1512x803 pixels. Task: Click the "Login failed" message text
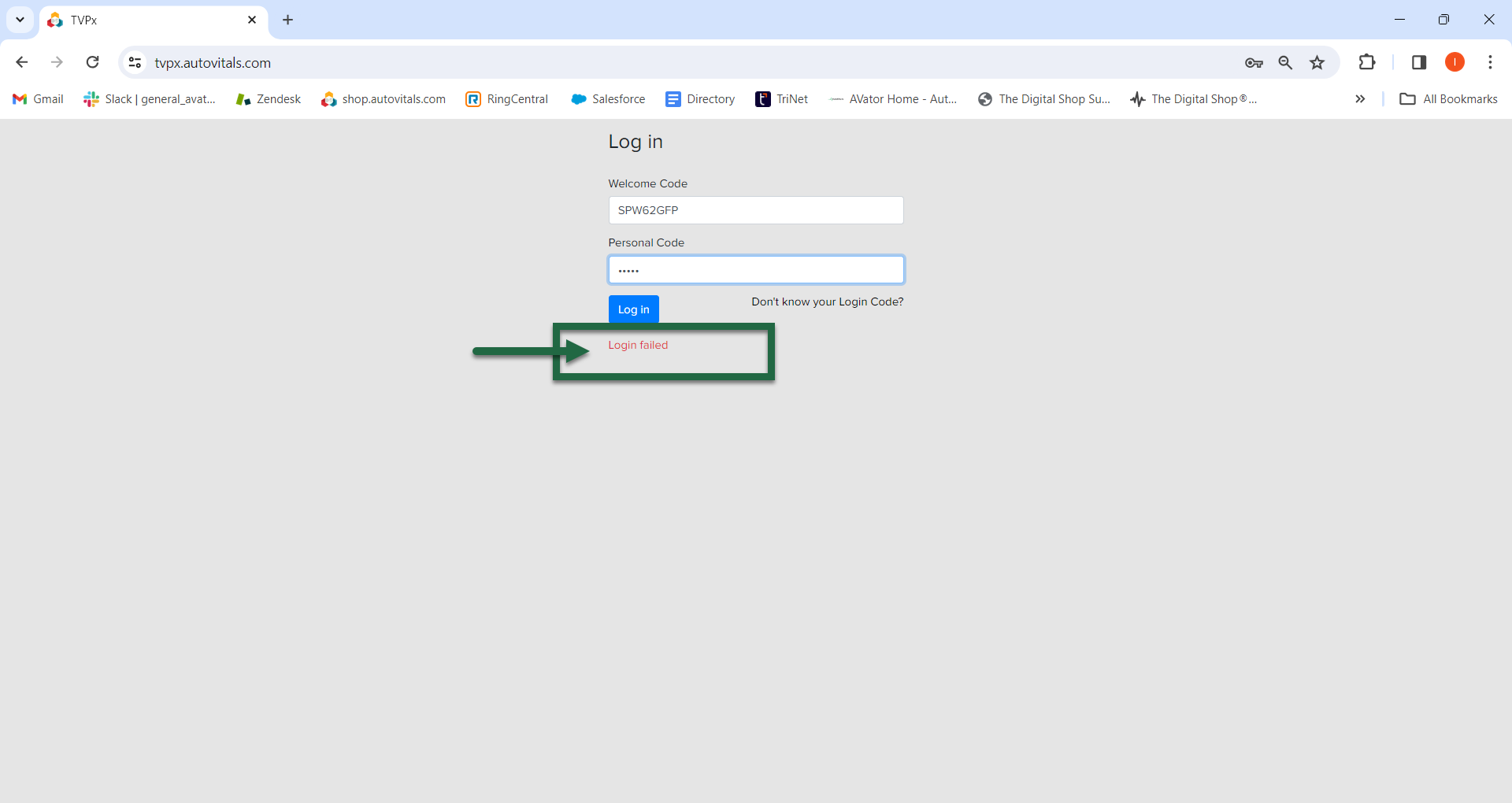pyautogui.click(x=638, y=345)
